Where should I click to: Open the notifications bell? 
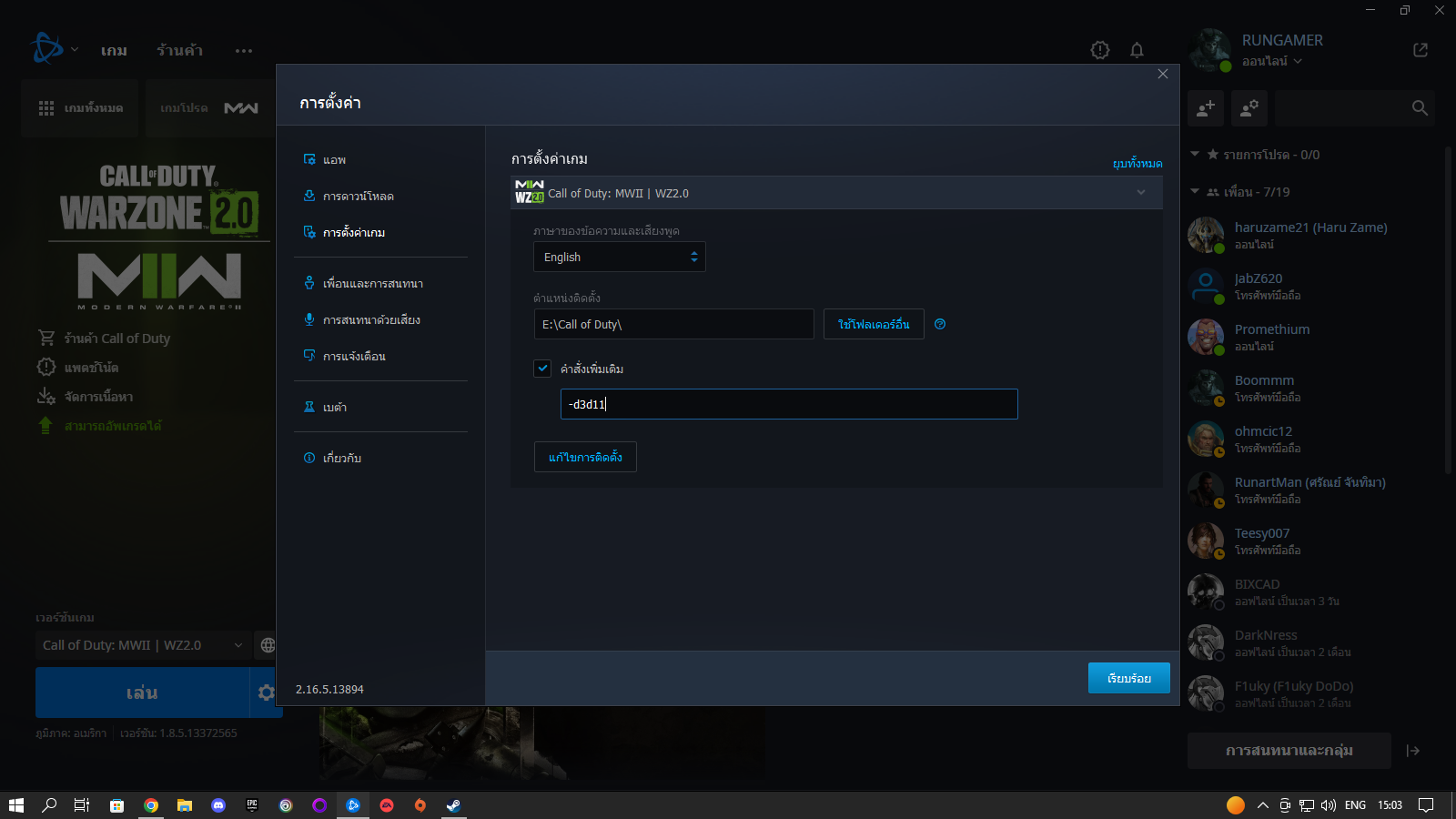[1137, 50]
